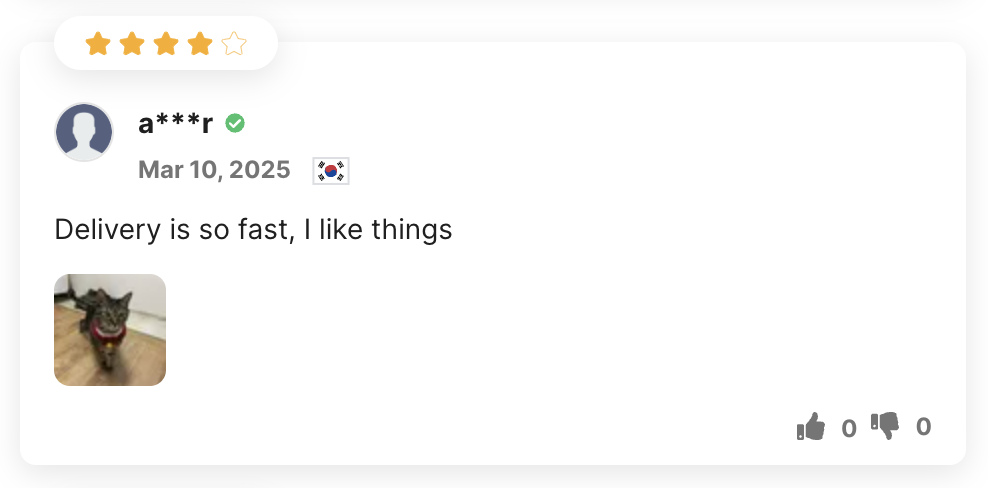Click the thumbs down icon
988x488 pixels.
point(885,426)
